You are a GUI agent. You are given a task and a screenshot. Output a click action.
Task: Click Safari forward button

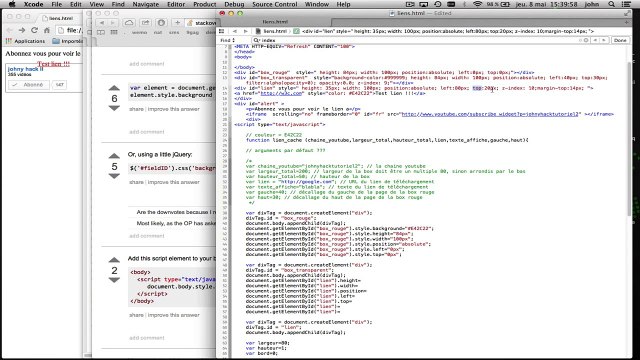112,23
